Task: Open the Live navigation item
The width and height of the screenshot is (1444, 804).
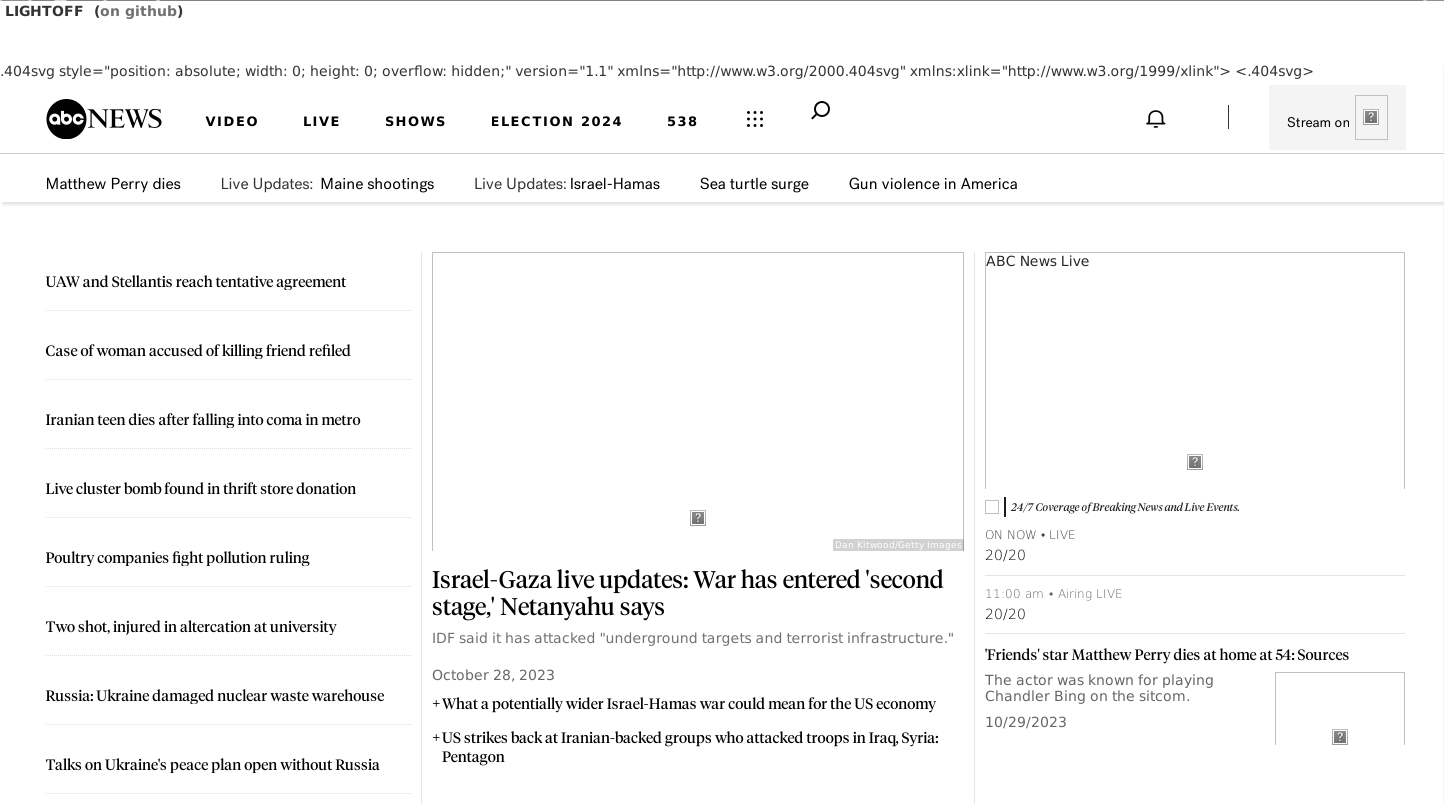Action: coord(321,121)
